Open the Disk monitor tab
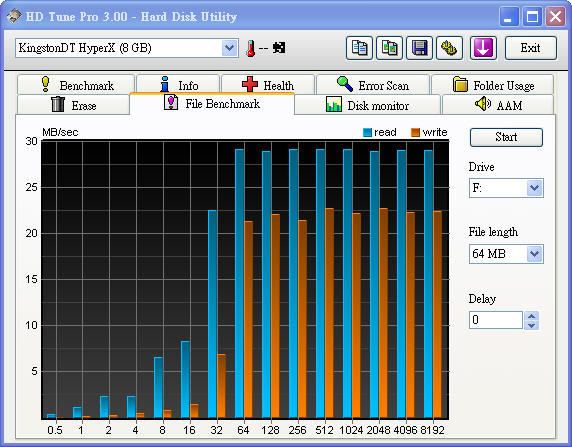572x447 pixels. [x=367, y=105]
